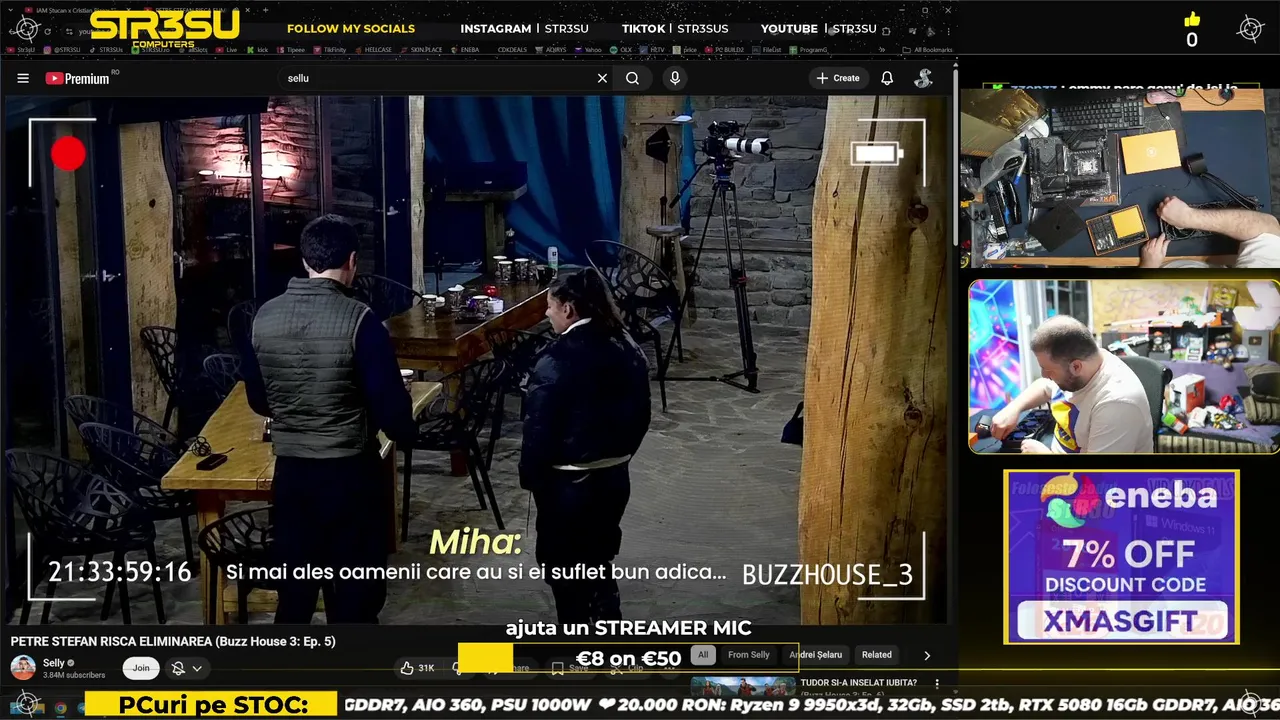Screen dimensions: 1280x720
Task: Open the YouTube hamburger guide menu
Action: (x=23, y=78)
